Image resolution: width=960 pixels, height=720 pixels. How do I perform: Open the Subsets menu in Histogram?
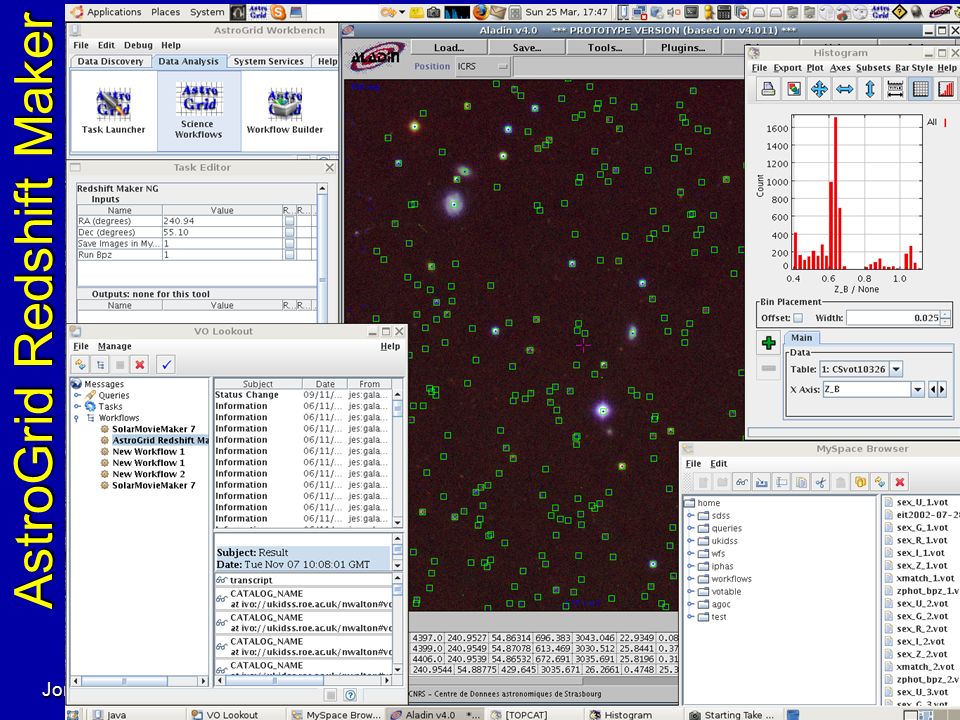click(x=873, y=68)
